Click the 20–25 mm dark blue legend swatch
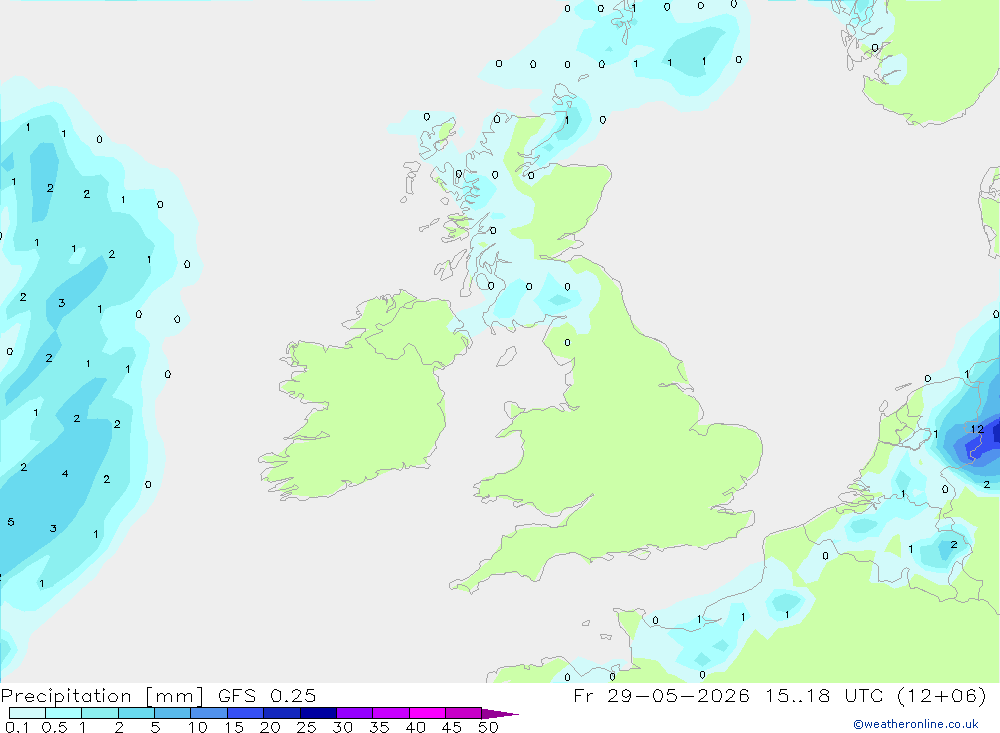The height and width of the screenshot is (733, 1000). [281, 713]
